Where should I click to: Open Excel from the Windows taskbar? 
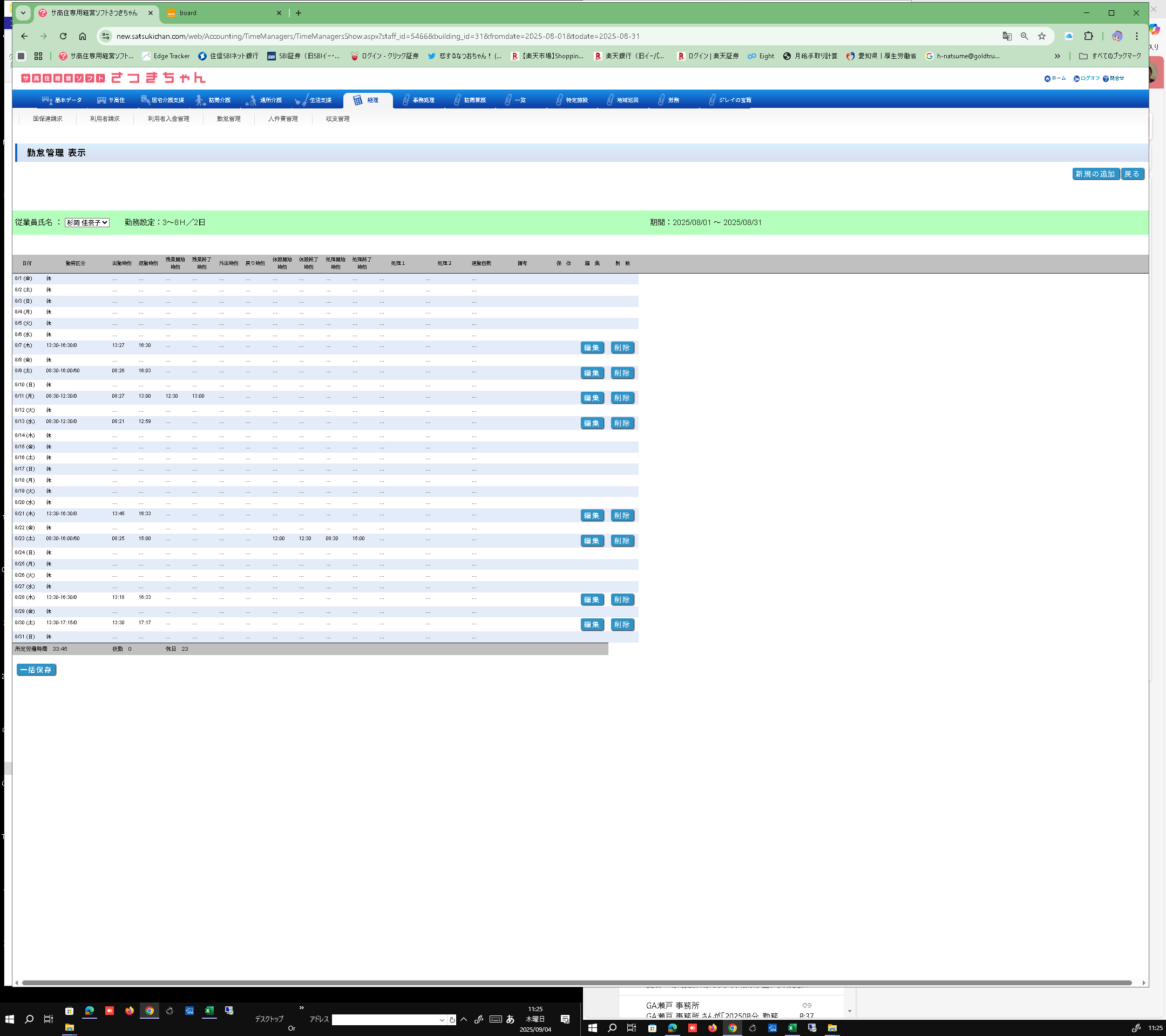[x=209, y=1010]
